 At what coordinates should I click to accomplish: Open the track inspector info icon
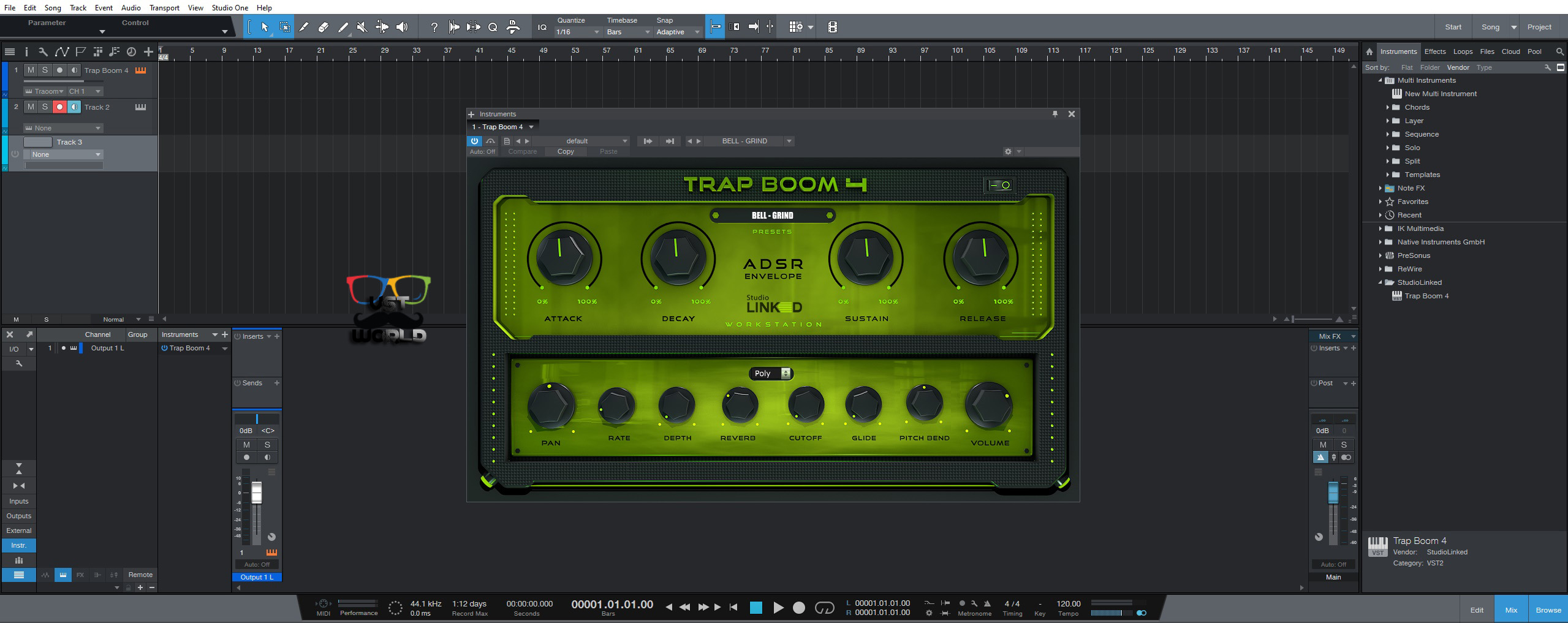click(26, 52)
